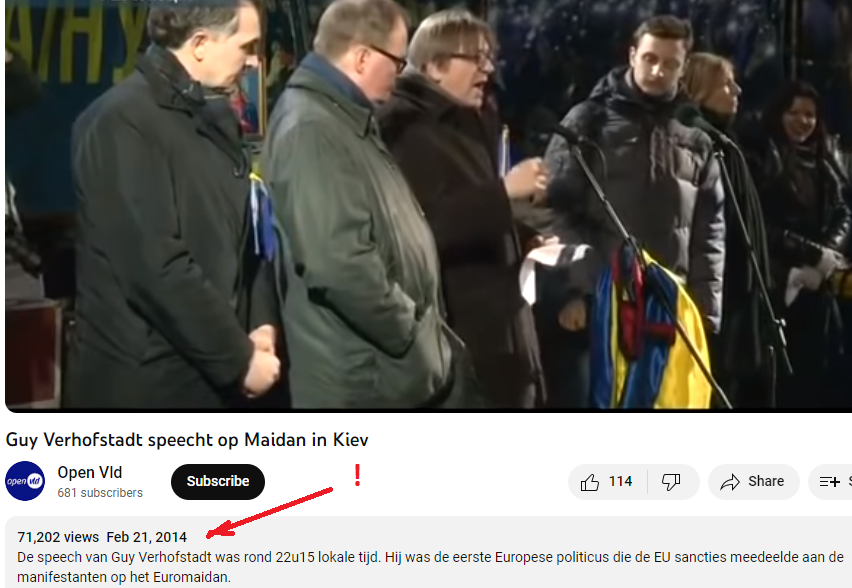Screen dimensions: 852x588
Task: Subscribe to the Open Vld channel
Action: tap(218, 481)
